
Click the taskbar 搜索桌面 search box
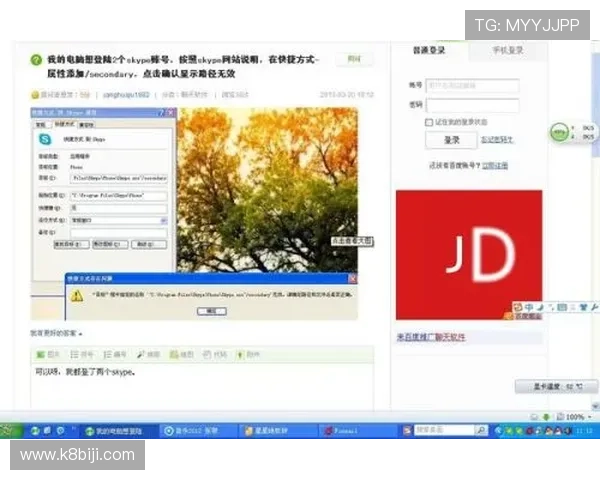[x=444, y=430]
